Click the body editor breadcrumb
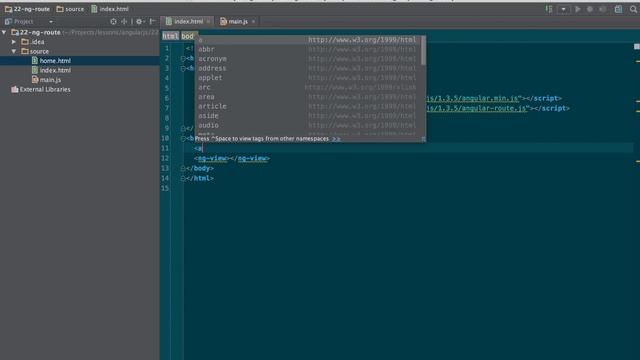Viewport: 640px width, 360px height. (188, 36)
